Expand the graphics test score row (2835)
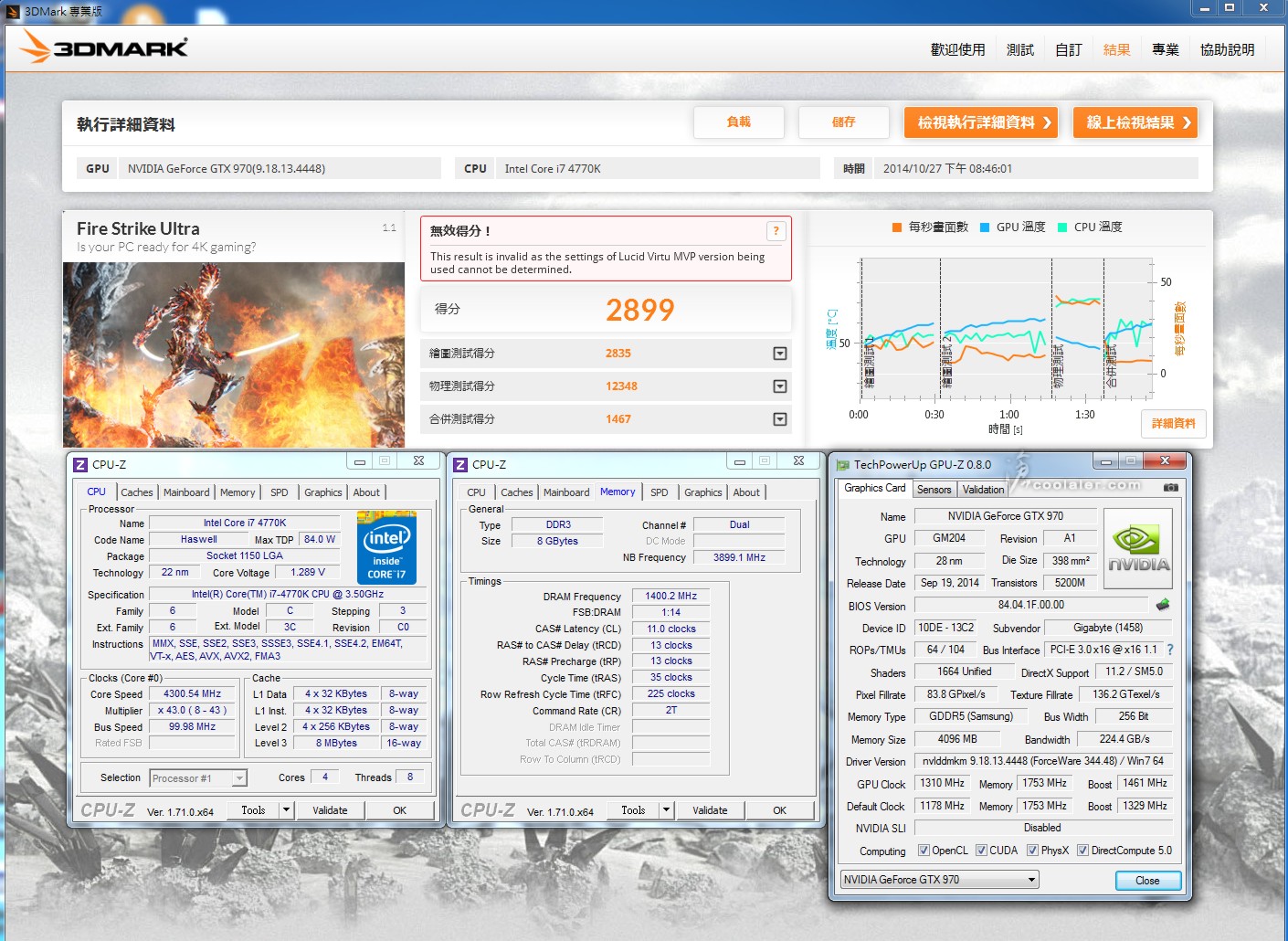 coord(780,354)
